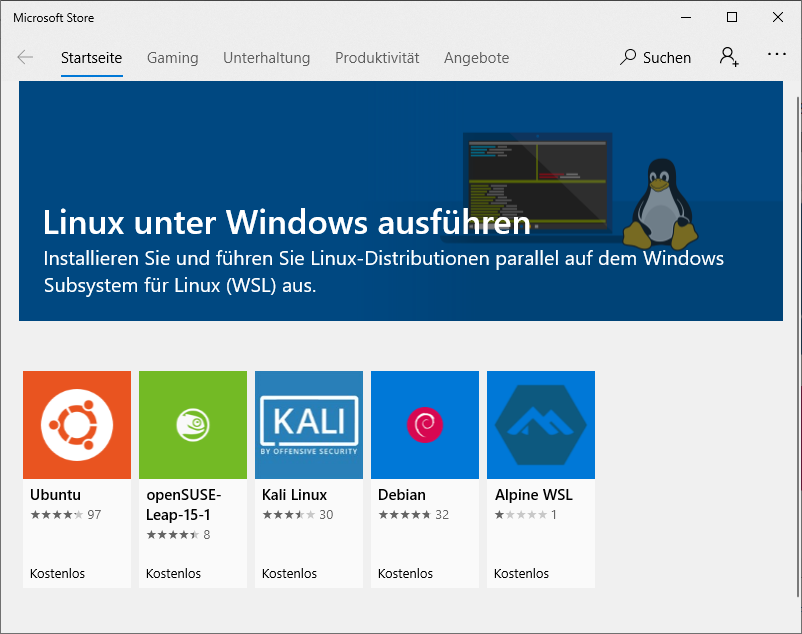The width and height of the screenshot is (802, 634).
Task: Click Kostenlos under Debian
Action: 405,574
